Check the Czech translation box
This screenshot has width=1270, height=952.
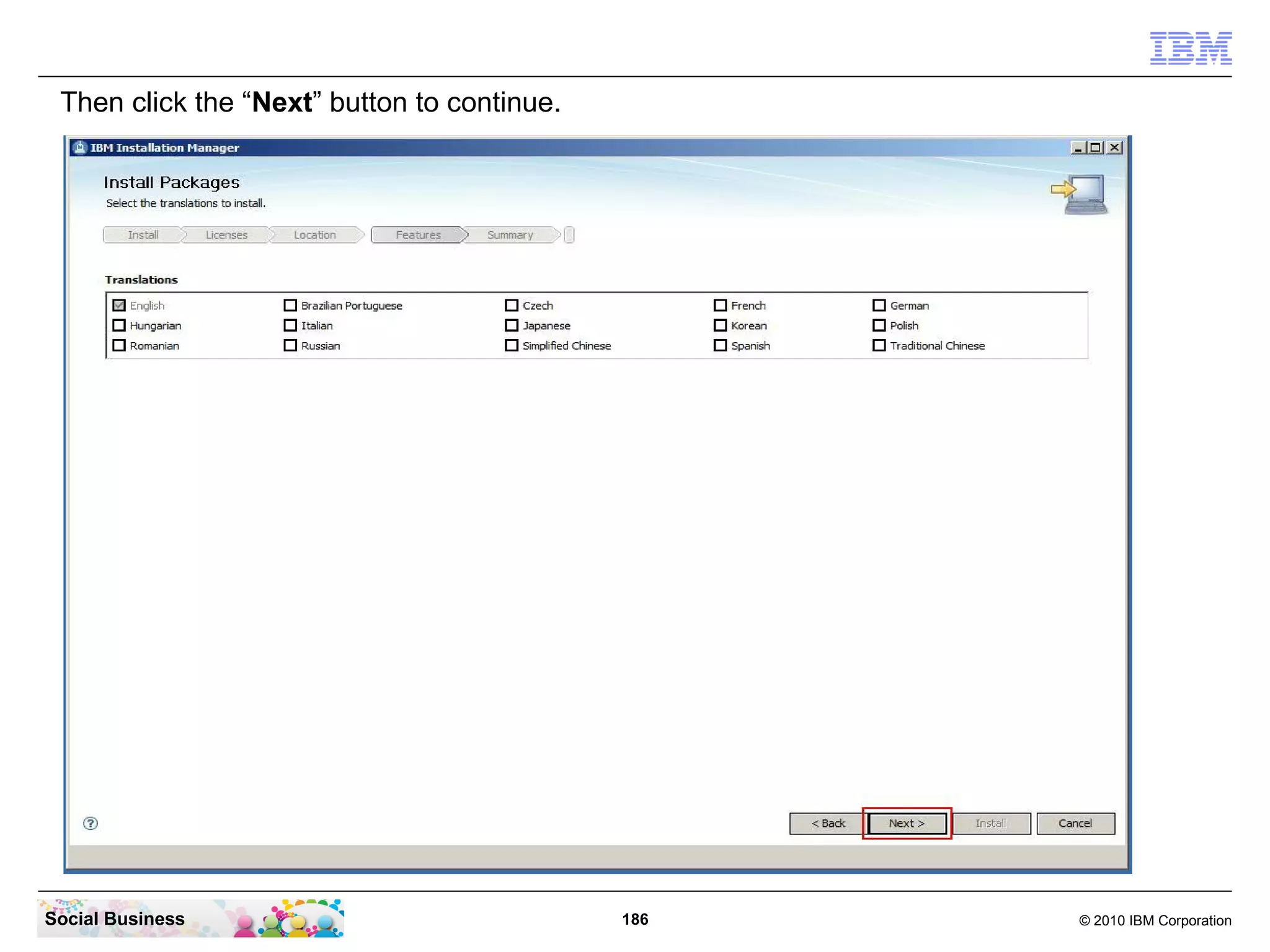coord(512,306)
